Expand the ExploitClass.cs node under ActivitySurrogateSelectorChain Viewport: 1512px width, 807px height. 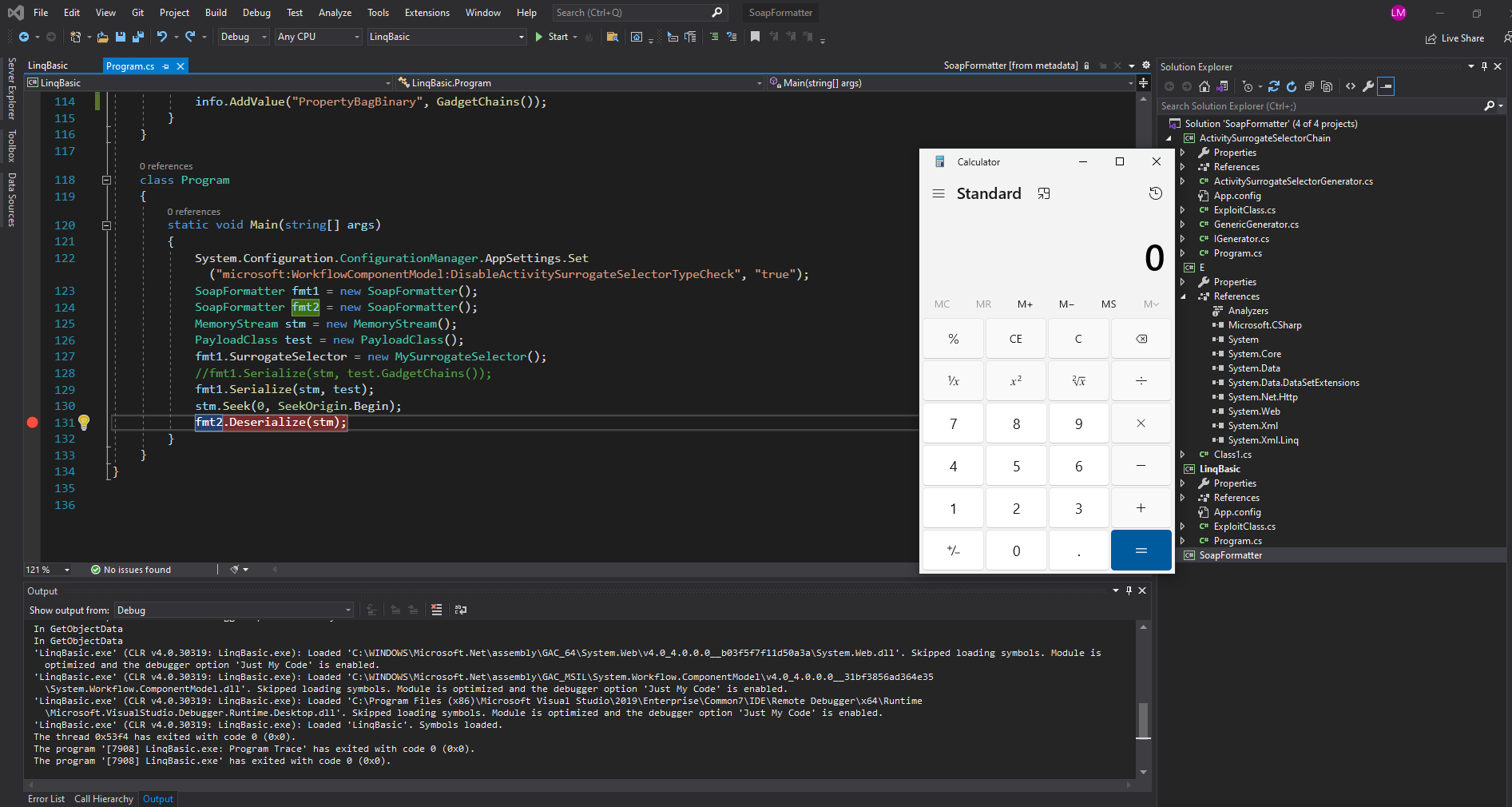point(1183,210)
